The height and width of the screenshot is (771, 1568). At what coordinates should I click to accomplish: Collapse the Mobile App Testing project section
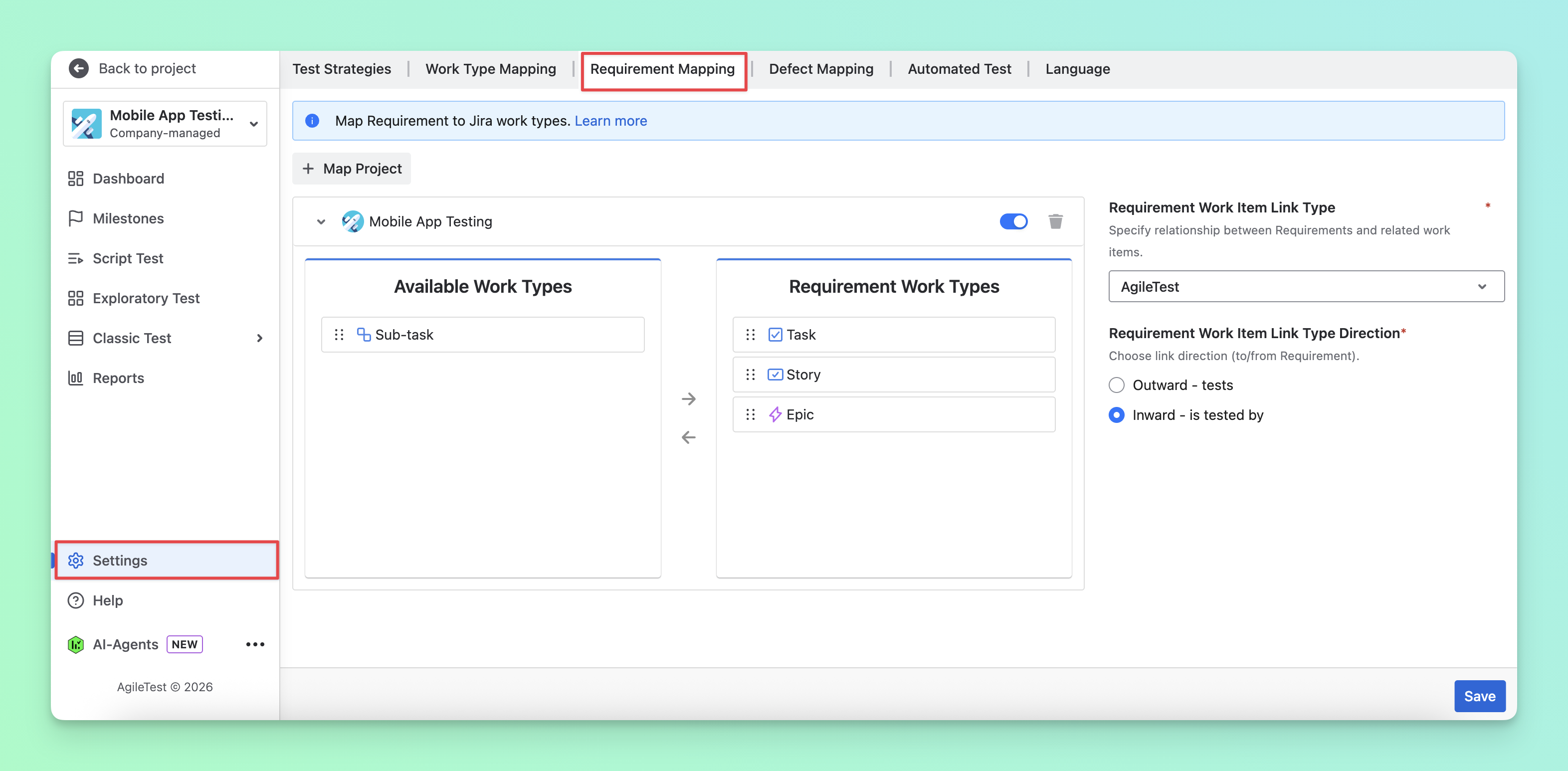coord(321,221)
